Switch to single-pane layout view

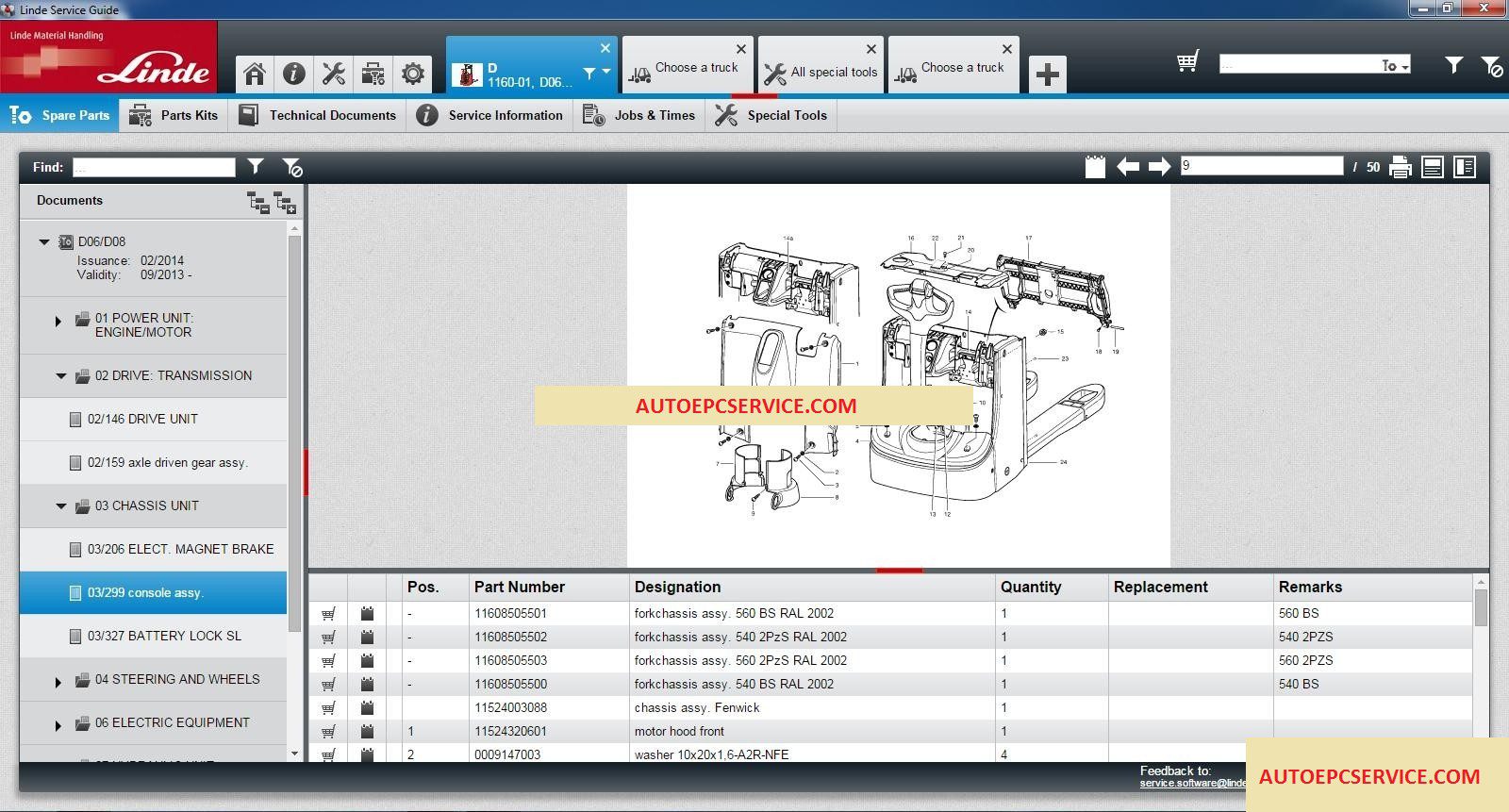tap(1433, 167)
